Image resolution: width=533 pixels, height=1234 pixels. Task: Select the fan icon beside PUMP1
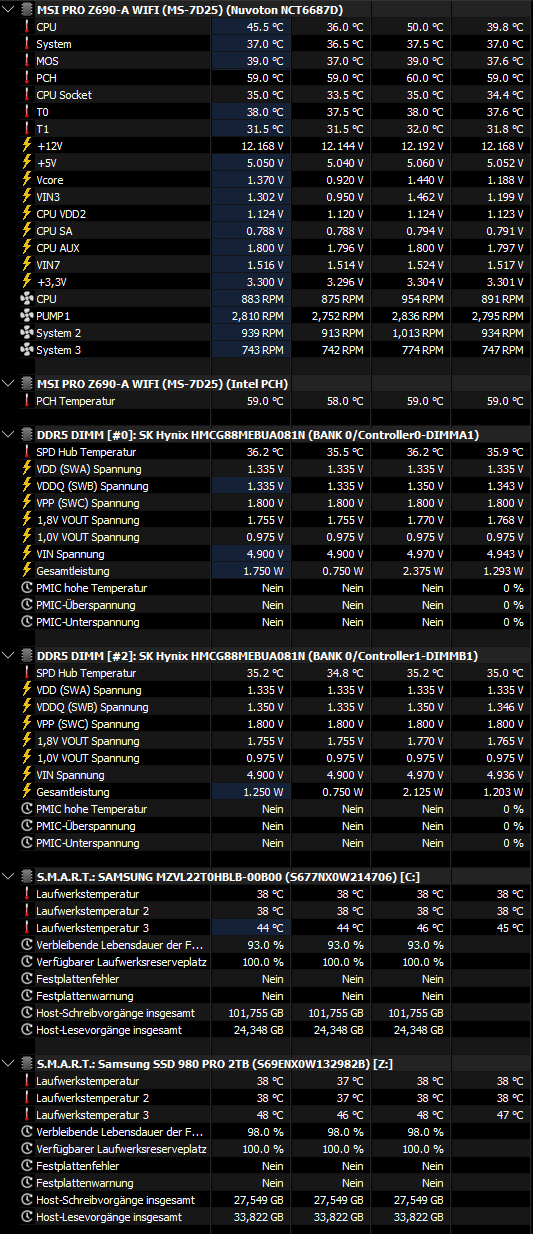26,316
